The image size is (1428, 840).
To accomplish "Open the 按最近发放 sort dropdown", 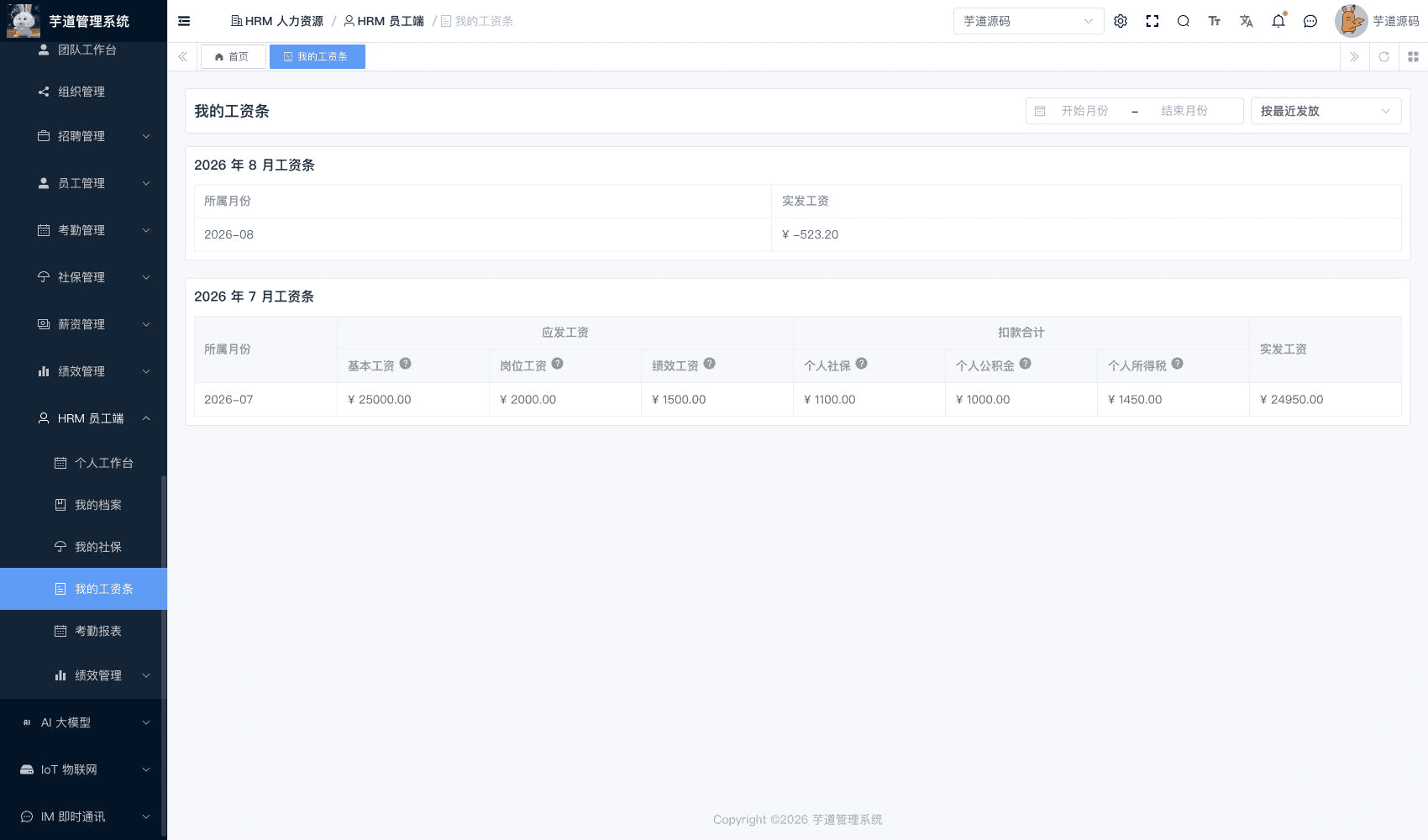I will pos(1326,111).
